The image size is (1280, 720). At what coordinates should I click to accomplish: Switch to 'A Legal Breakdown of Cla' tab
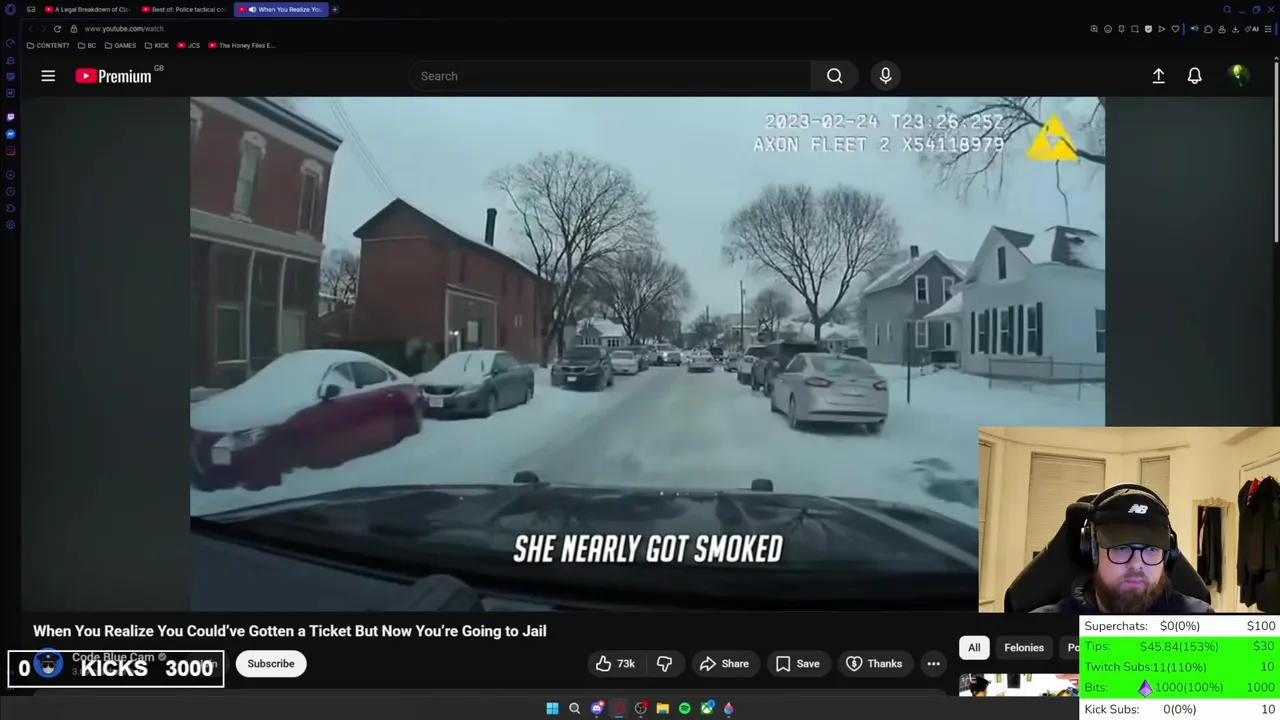[x=87, y=9]
